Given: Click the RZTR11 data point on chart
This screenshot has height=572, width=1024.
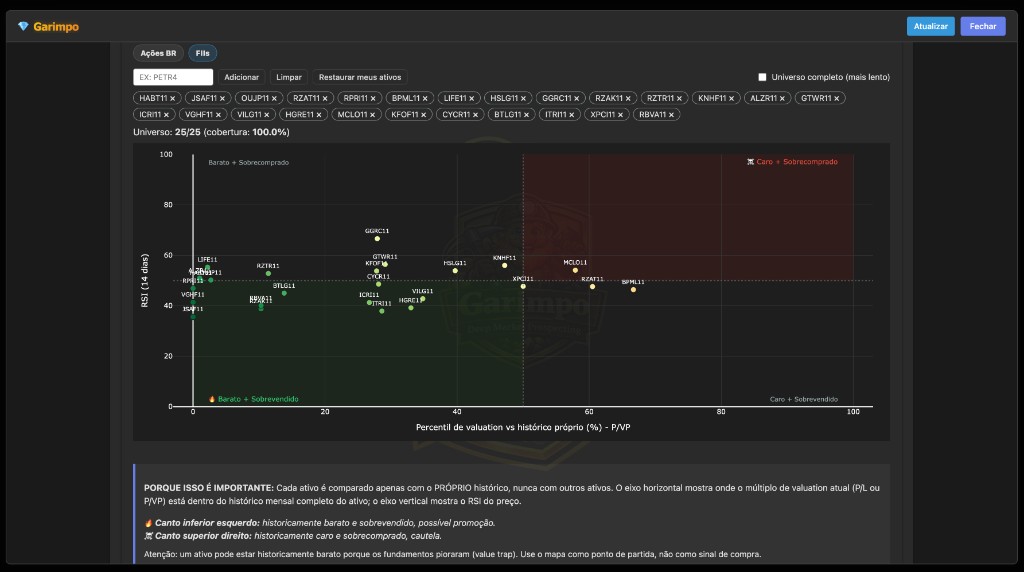Looking at the screenshot, I should pos(268,274).
